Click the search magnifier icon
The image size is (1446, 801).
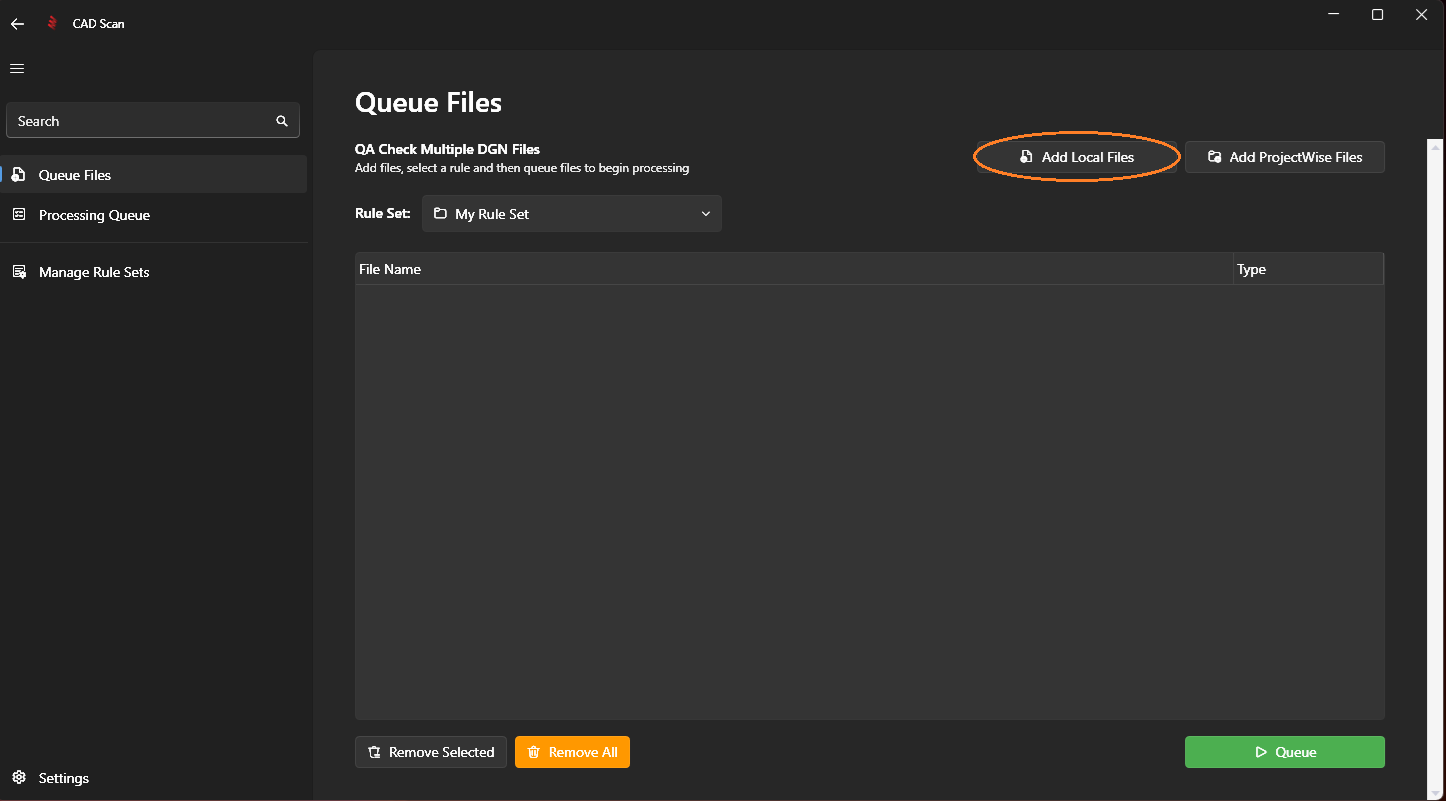pyautogui.click(x=282, y=121)
